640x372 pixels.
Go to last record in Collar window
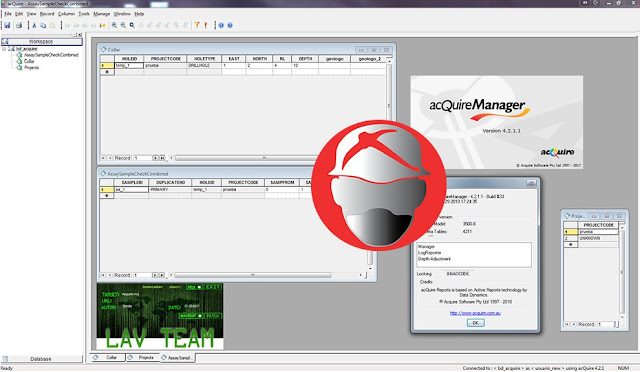pos(162,158)
